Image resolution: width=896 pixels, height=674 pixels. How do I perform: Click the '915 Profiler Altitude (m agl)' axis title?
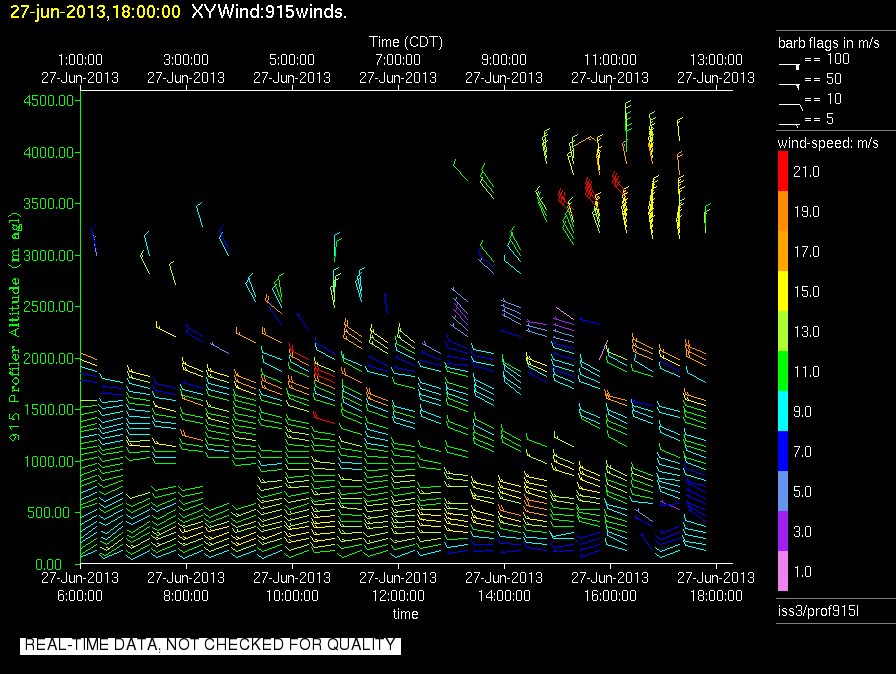pyautogui.click(x=14, y=327)
